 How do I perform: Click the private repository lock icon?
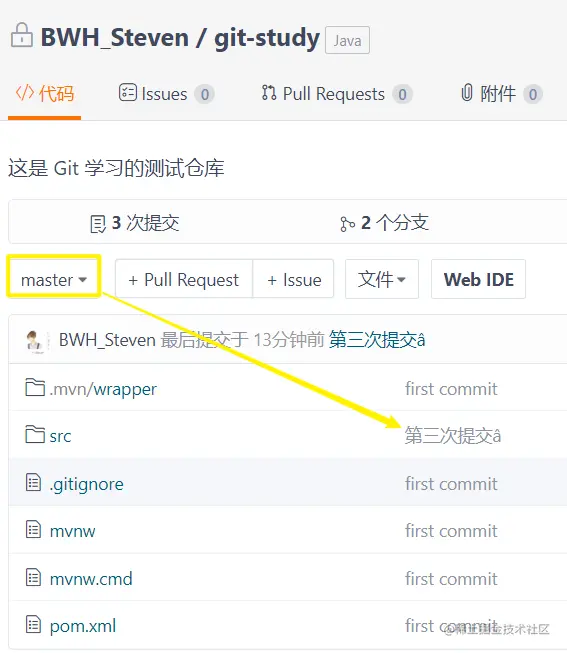click(22, 35)
